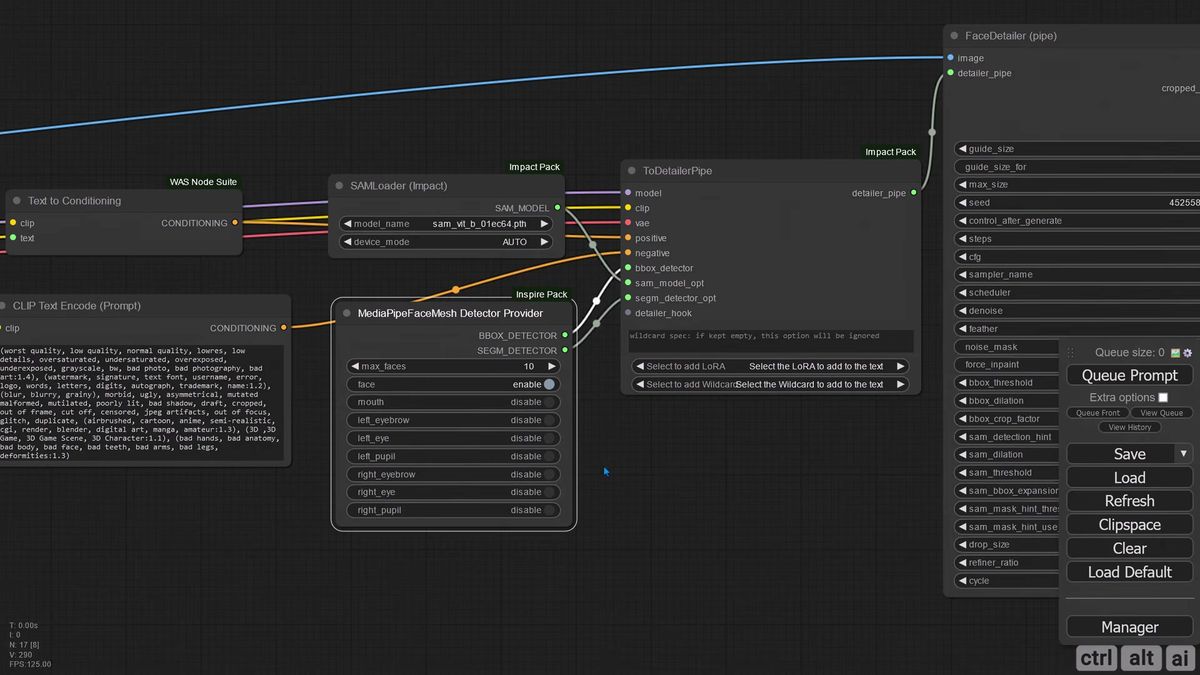Open the settings gear in the queue panel
Screen dimensions: 1200x675
(x=1188, y=353)
